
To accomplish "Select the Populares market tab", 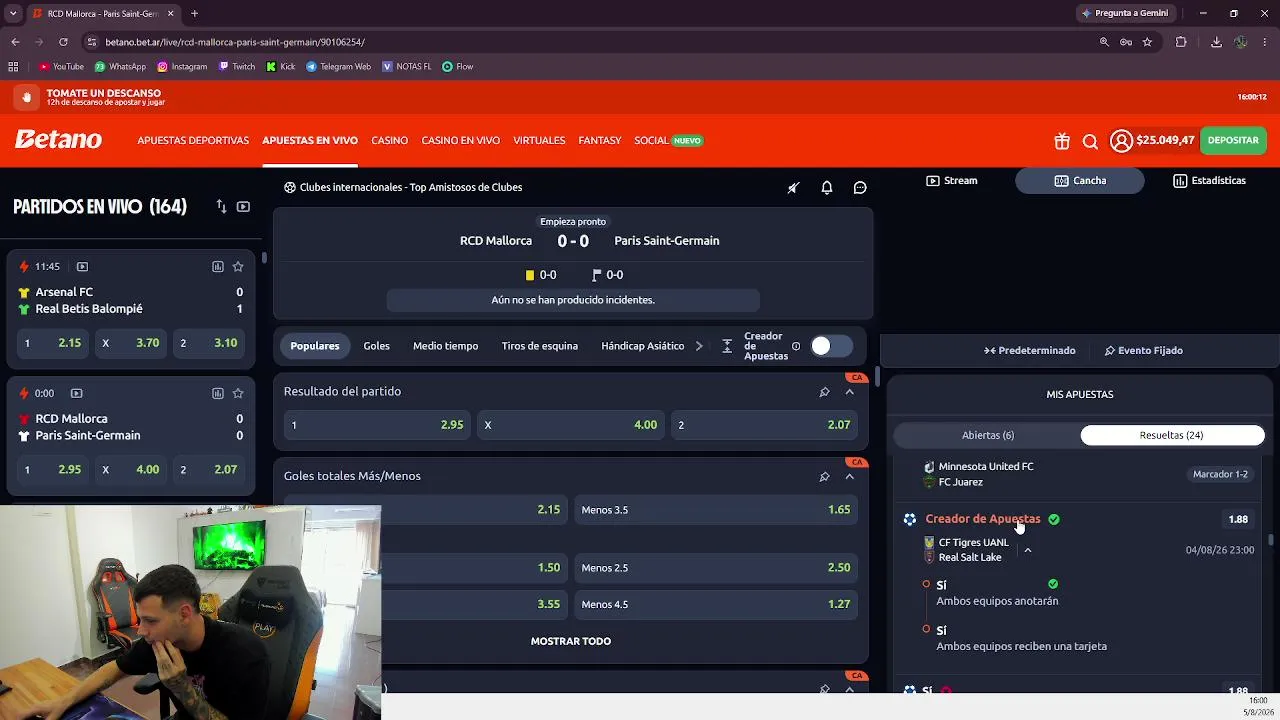I will [315, 346].
